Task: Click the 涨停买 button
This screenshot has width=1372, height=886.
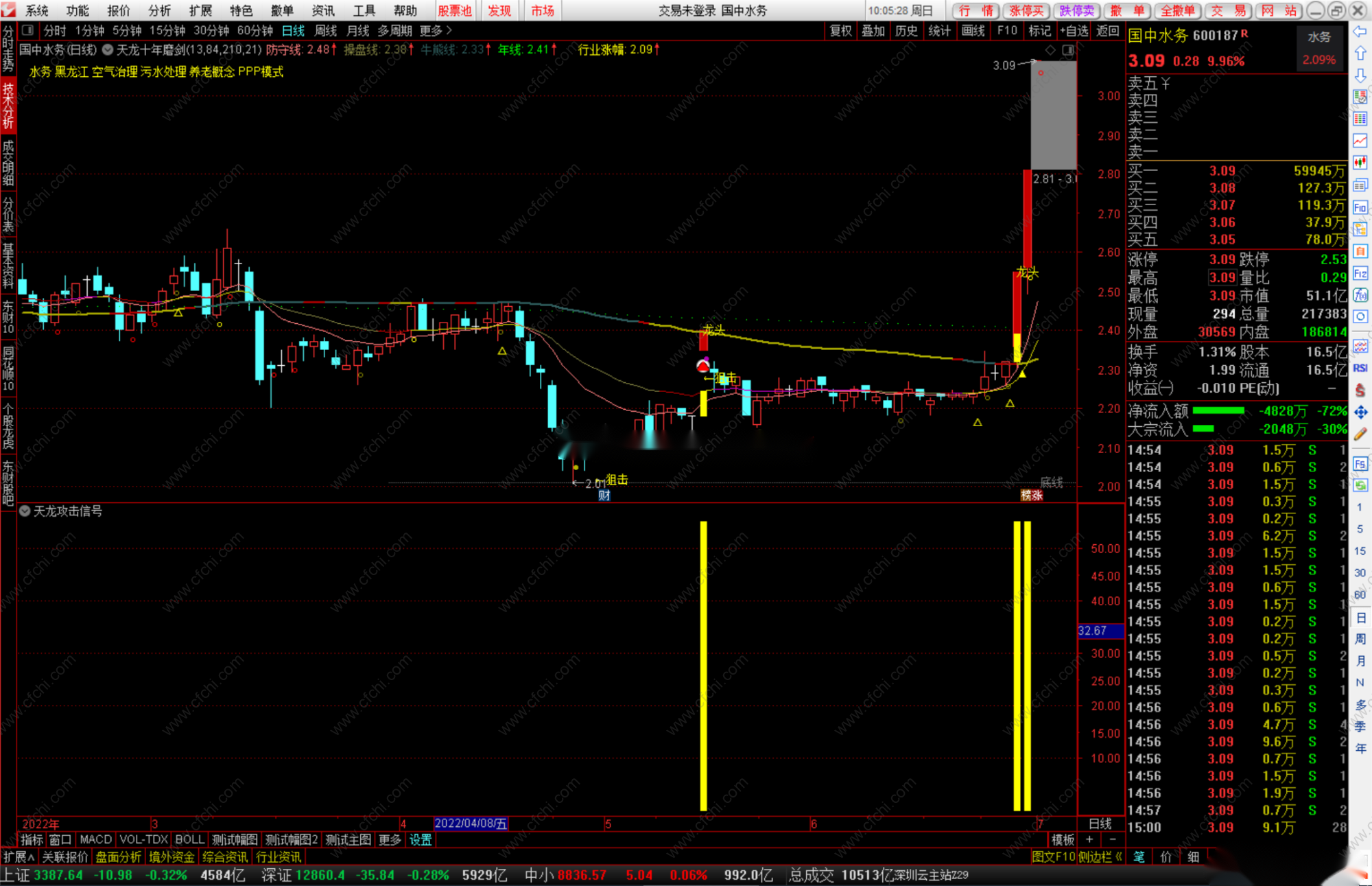Action: click(x=1026, y=10)
